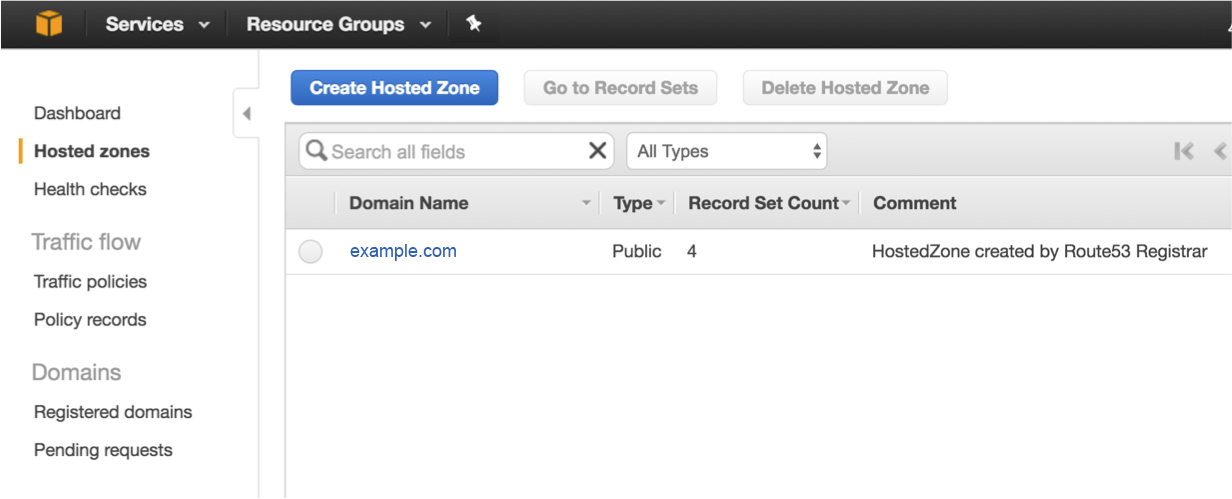Open Traffic policies in sidebar
1232x499 pixels.
(x=90, y=282)
